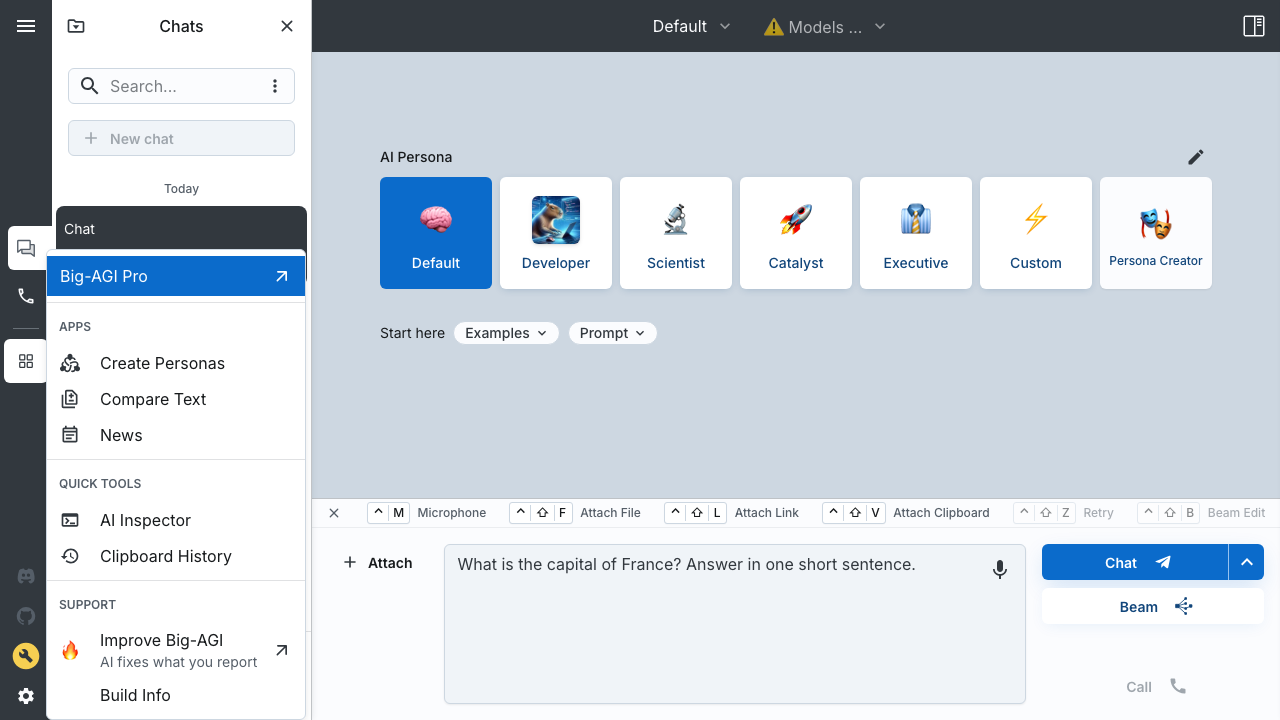Click the search magnifier icon

(x=90, y=86)
